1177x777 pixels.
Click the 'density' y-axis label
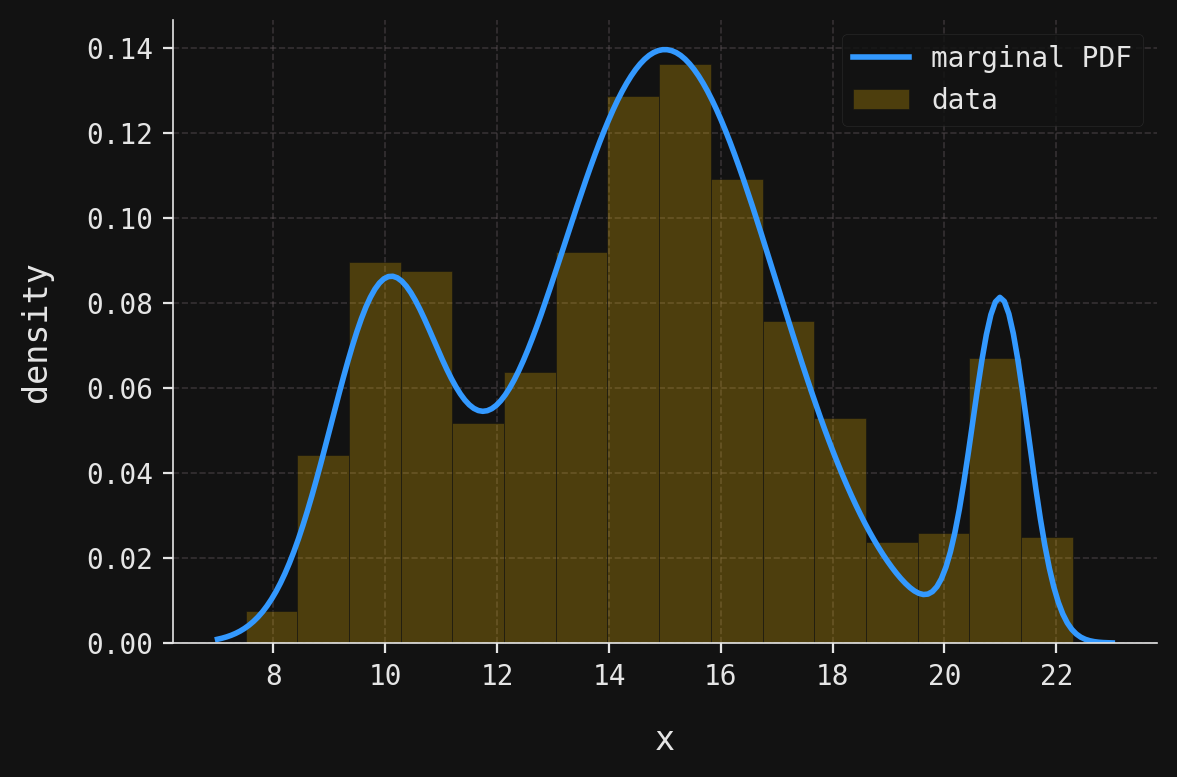(x=37, y=334)
